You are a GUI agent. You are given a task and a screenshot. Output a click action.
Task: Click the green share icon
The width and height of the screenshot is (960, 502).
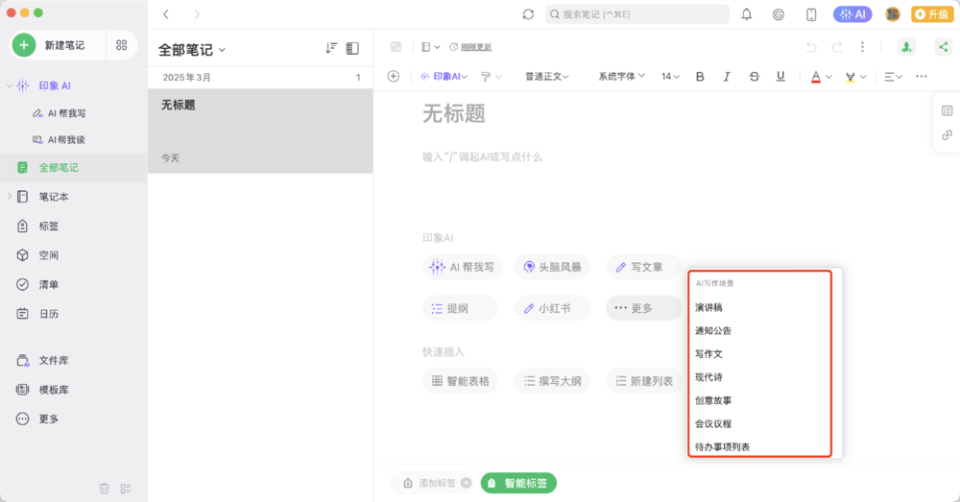pos(943,47)
